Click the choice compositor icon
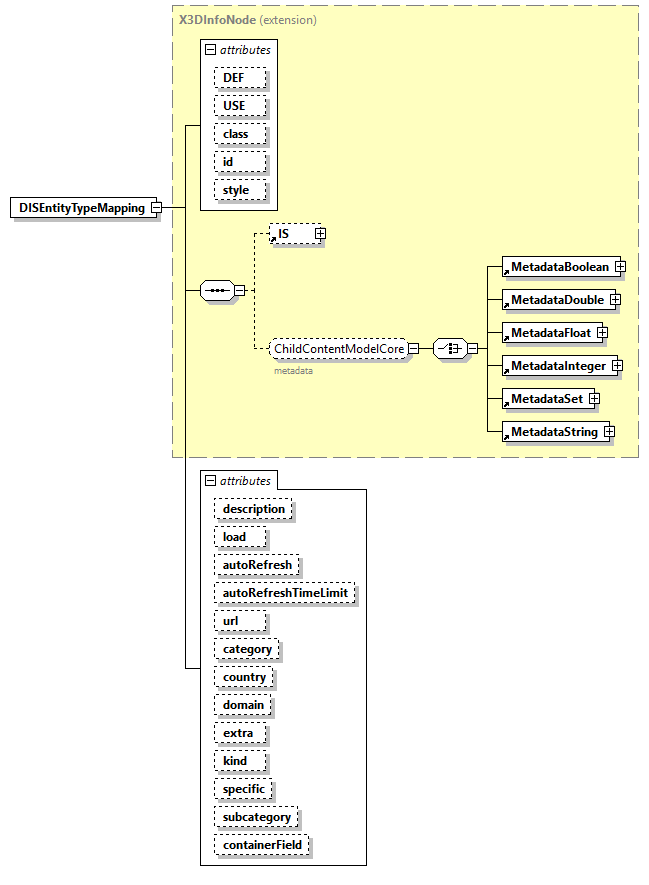Image resolution: width=649 pixels, height=885 pixels. tap(450, 348)
